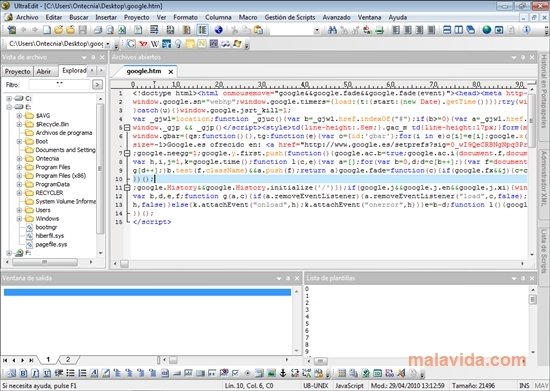Collapse code fold at line 11

(127, 188)
